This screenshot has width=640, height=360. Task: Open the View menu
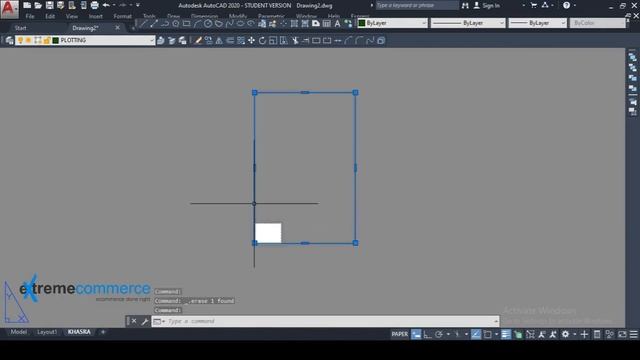click(x=72, y=16)
